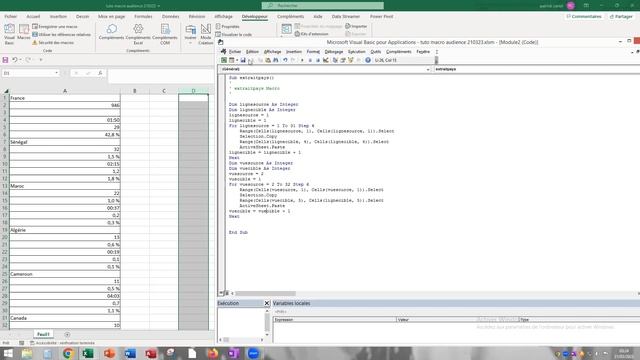Open Visual Basic editor from Excel ribbon
The image size is (640, 360).
(9, 34)
